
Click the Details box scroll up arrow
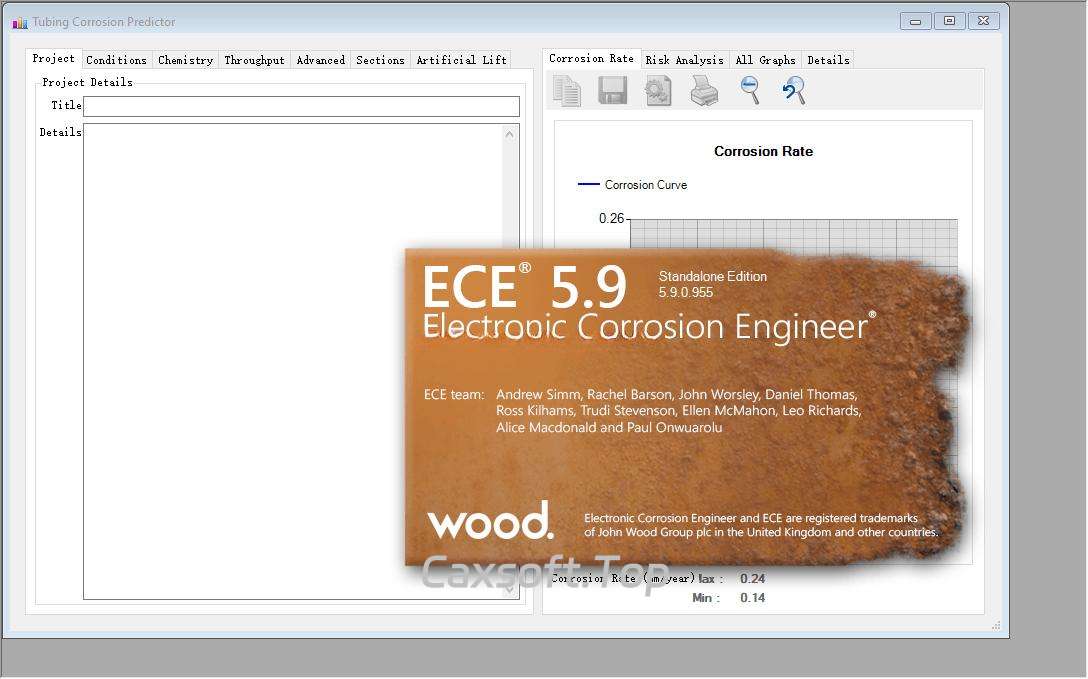click(510, 134)
